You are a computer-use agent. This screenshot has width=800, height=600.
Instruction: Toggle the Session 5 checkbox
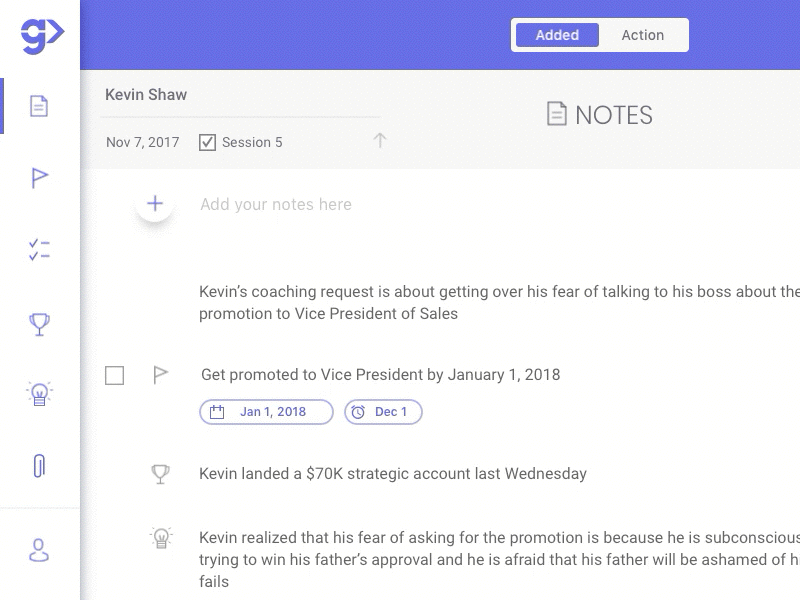point(208,142)
